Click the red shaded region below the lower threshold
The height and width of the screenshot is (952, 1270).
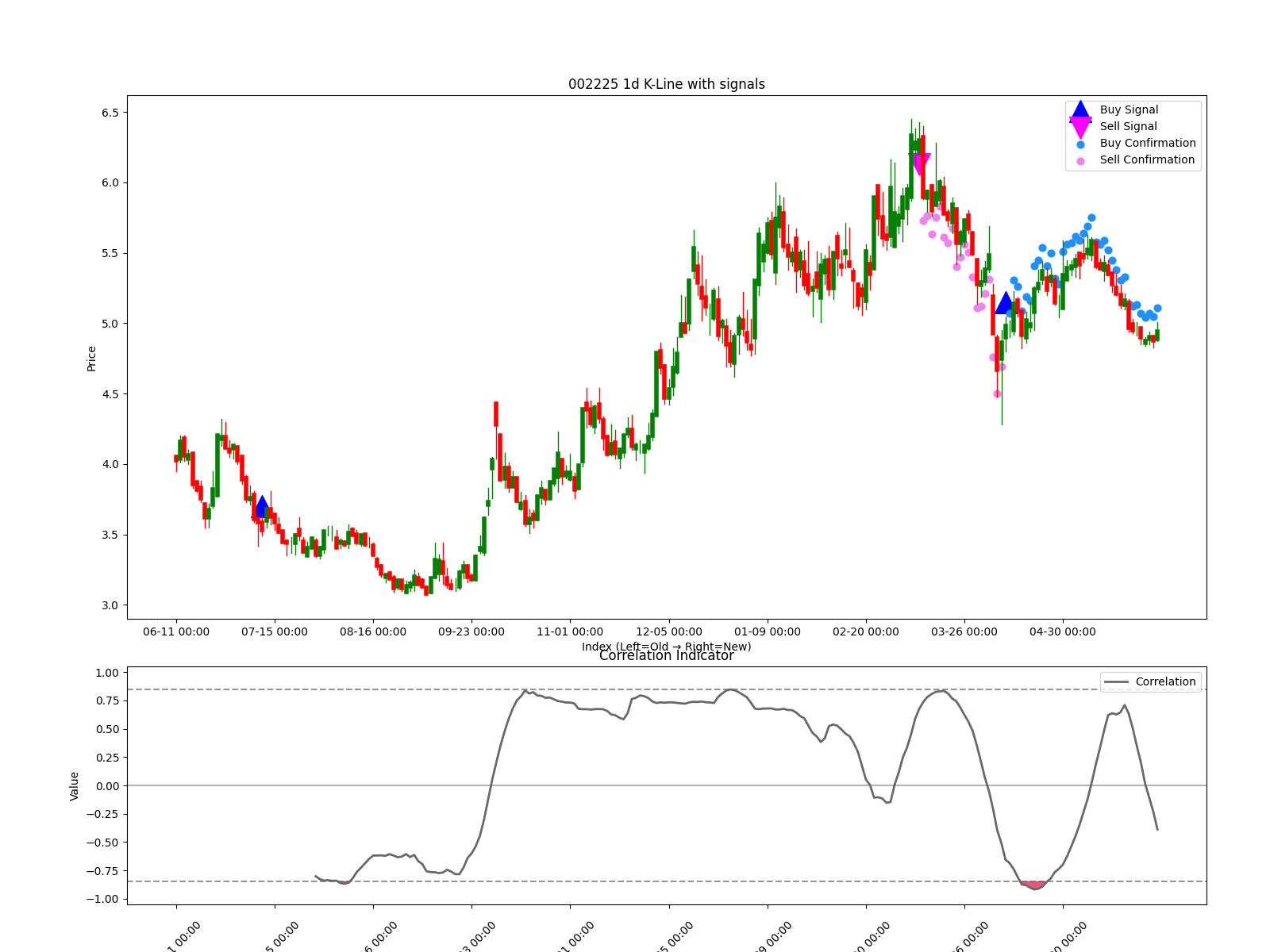1033,885
